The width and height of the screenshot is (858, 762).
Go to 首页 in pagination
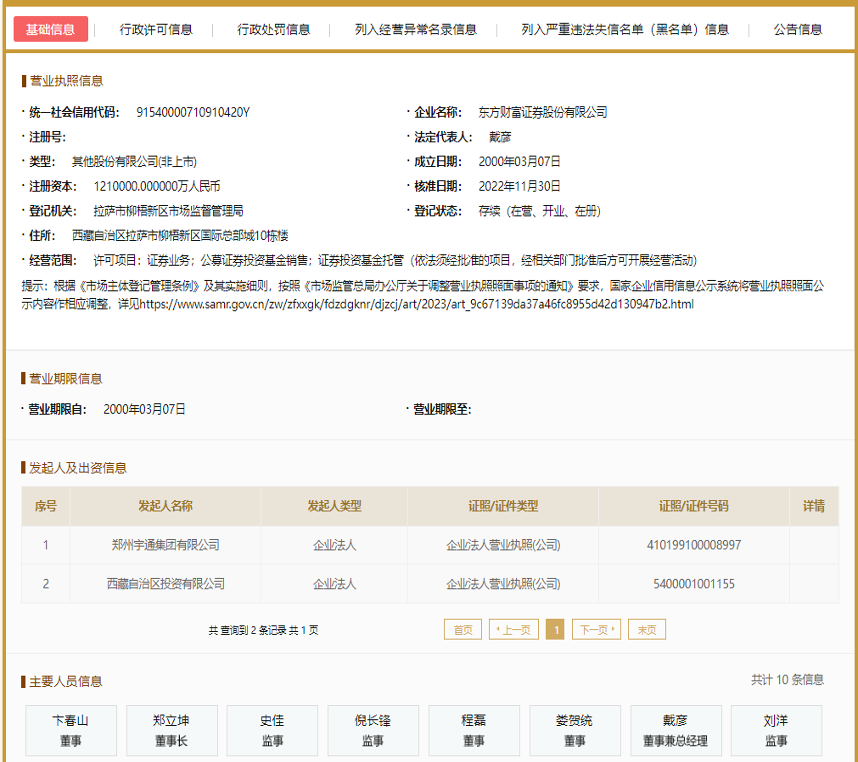pos(463,630)
